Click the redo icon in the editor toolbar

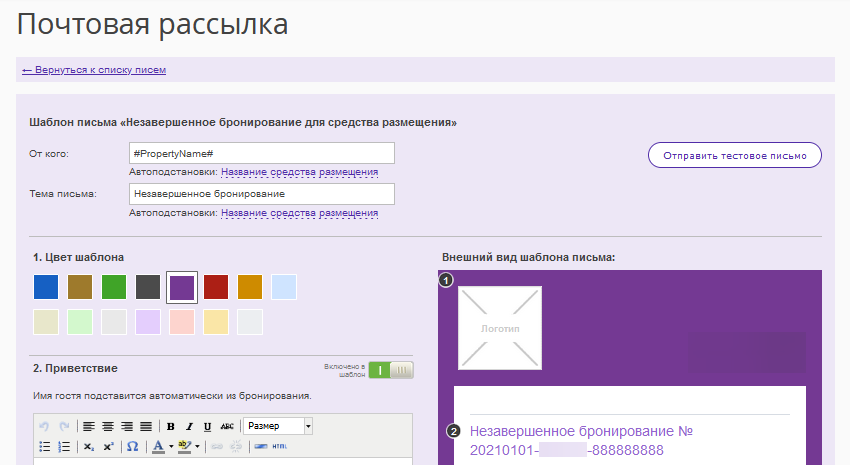(x=64, y=427)
